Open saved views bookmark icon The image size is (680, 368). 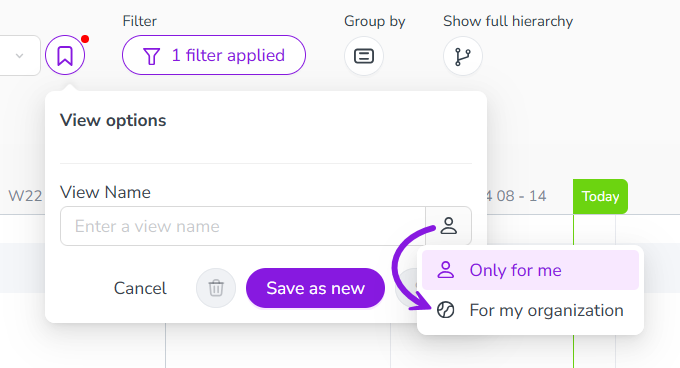coord(65,55)
